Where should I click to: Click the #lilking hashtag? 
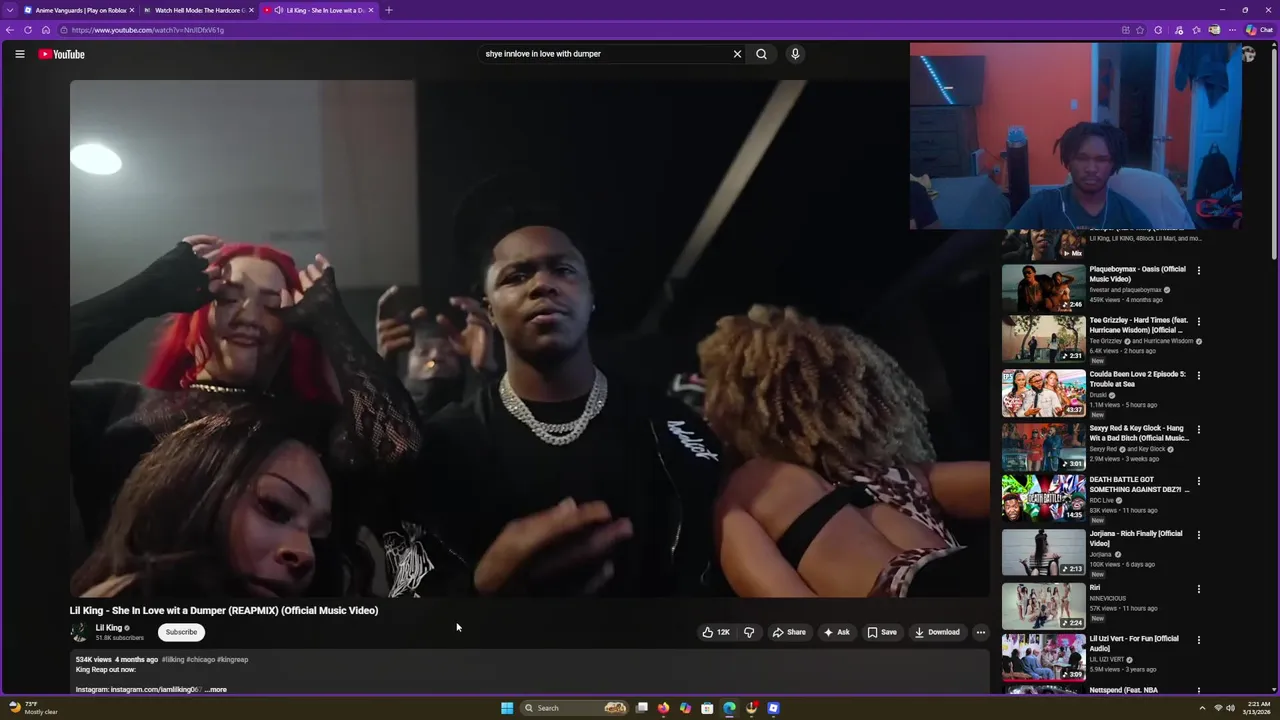click(x=172, y=660)
